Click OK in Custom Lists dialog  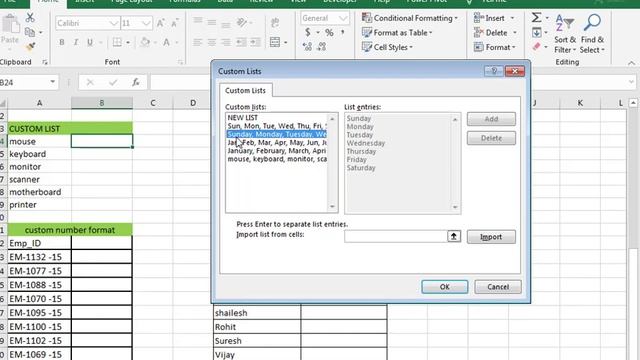tap(444, 287)
